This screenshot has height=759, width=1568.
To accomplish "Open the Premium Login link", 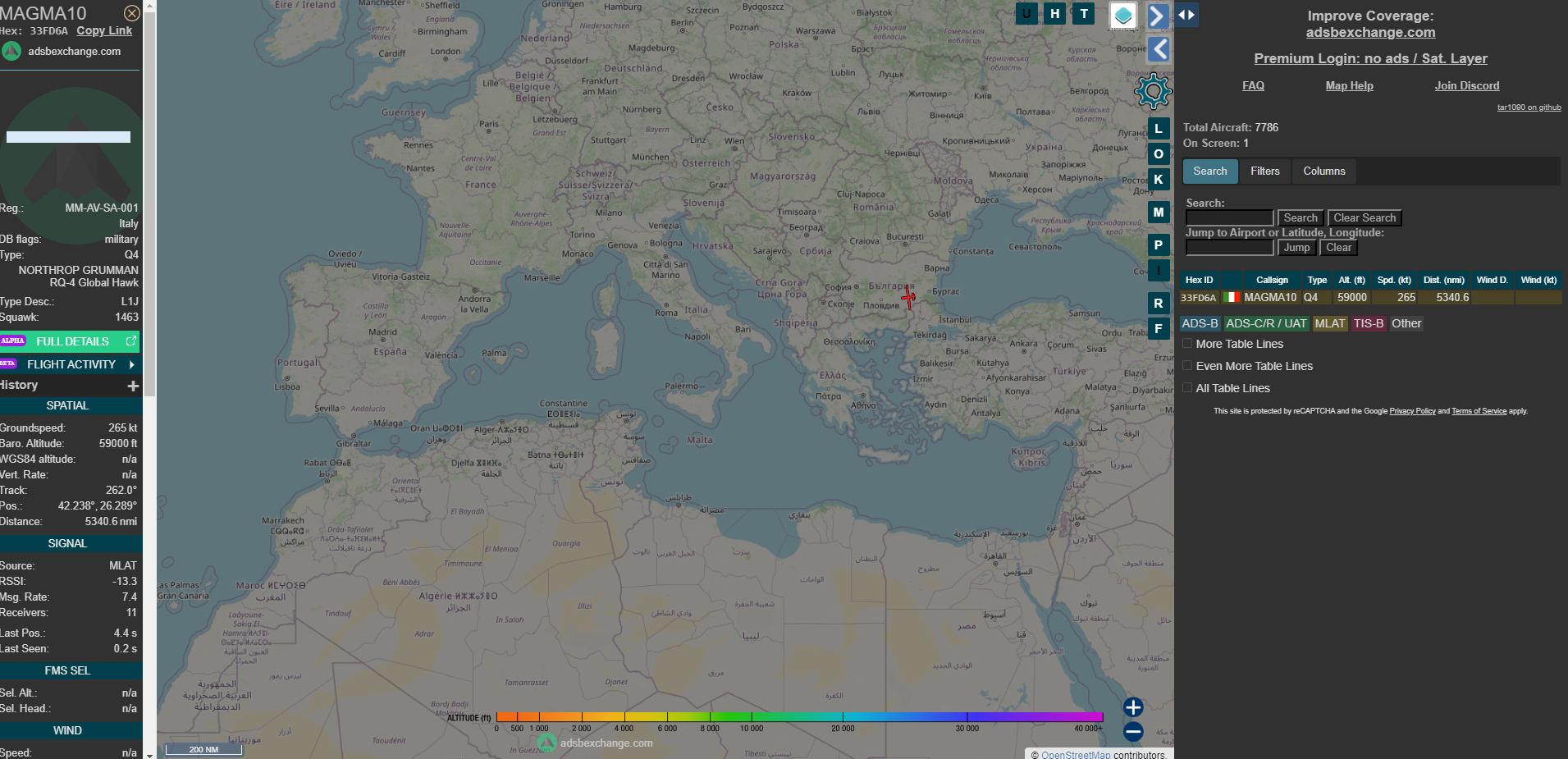I will point(1370,59).
